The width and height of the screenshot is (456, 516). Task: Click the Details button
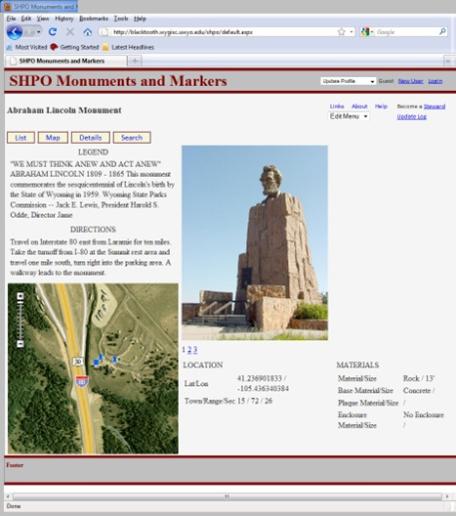tap(90, 138)
